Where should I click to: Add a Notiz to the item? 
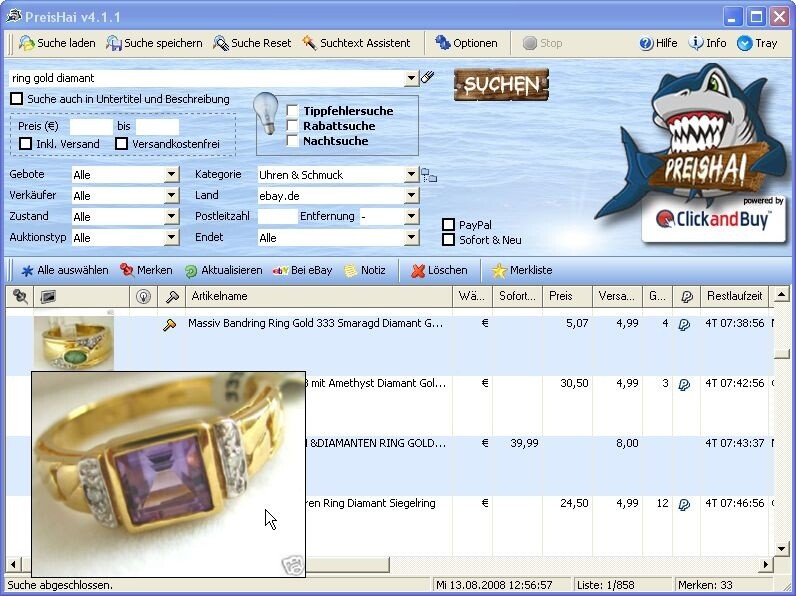coord(365,270)
